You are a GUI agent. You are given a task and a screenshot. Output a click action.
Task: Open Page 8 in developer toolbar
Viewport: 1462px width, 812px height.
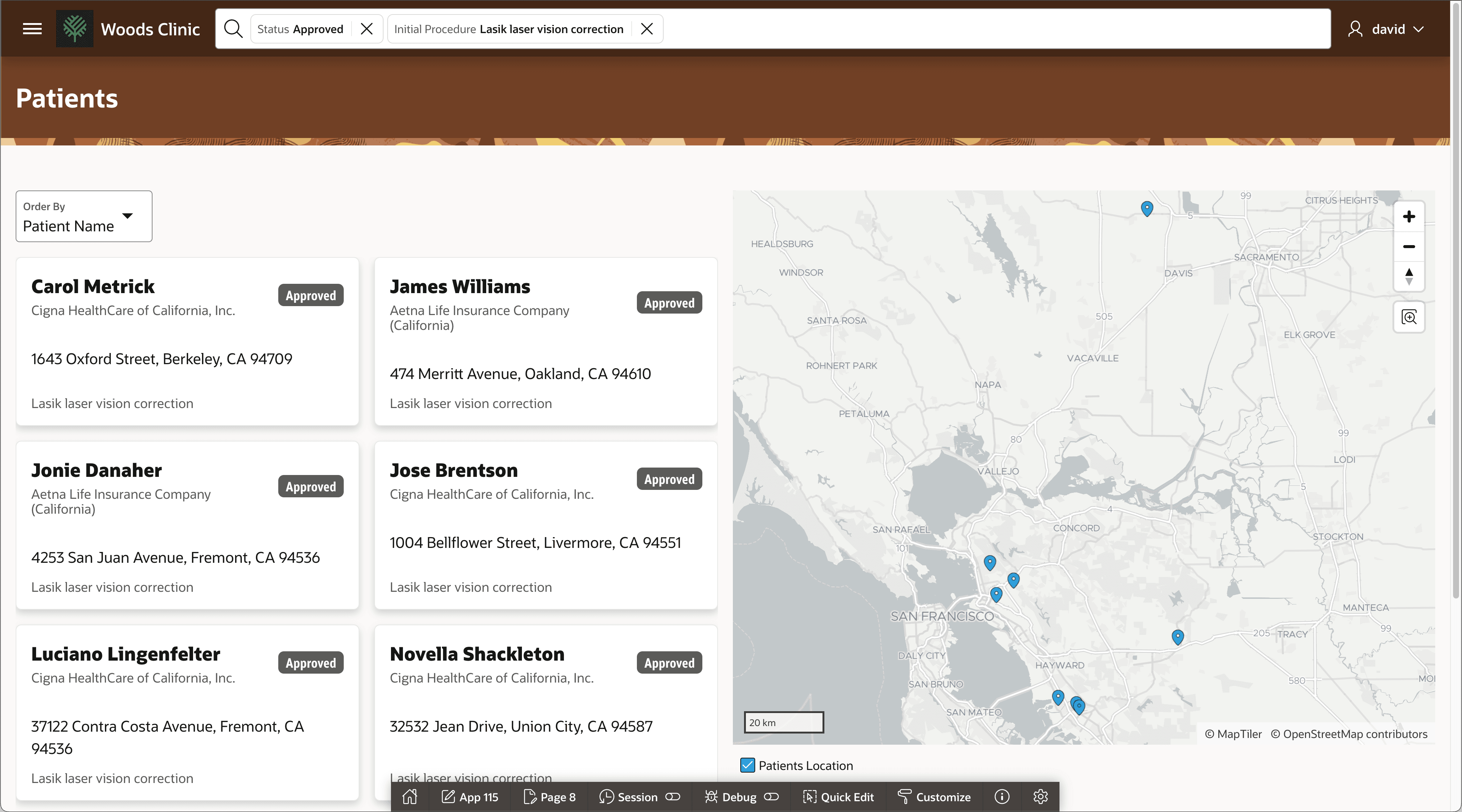[549, 797]
